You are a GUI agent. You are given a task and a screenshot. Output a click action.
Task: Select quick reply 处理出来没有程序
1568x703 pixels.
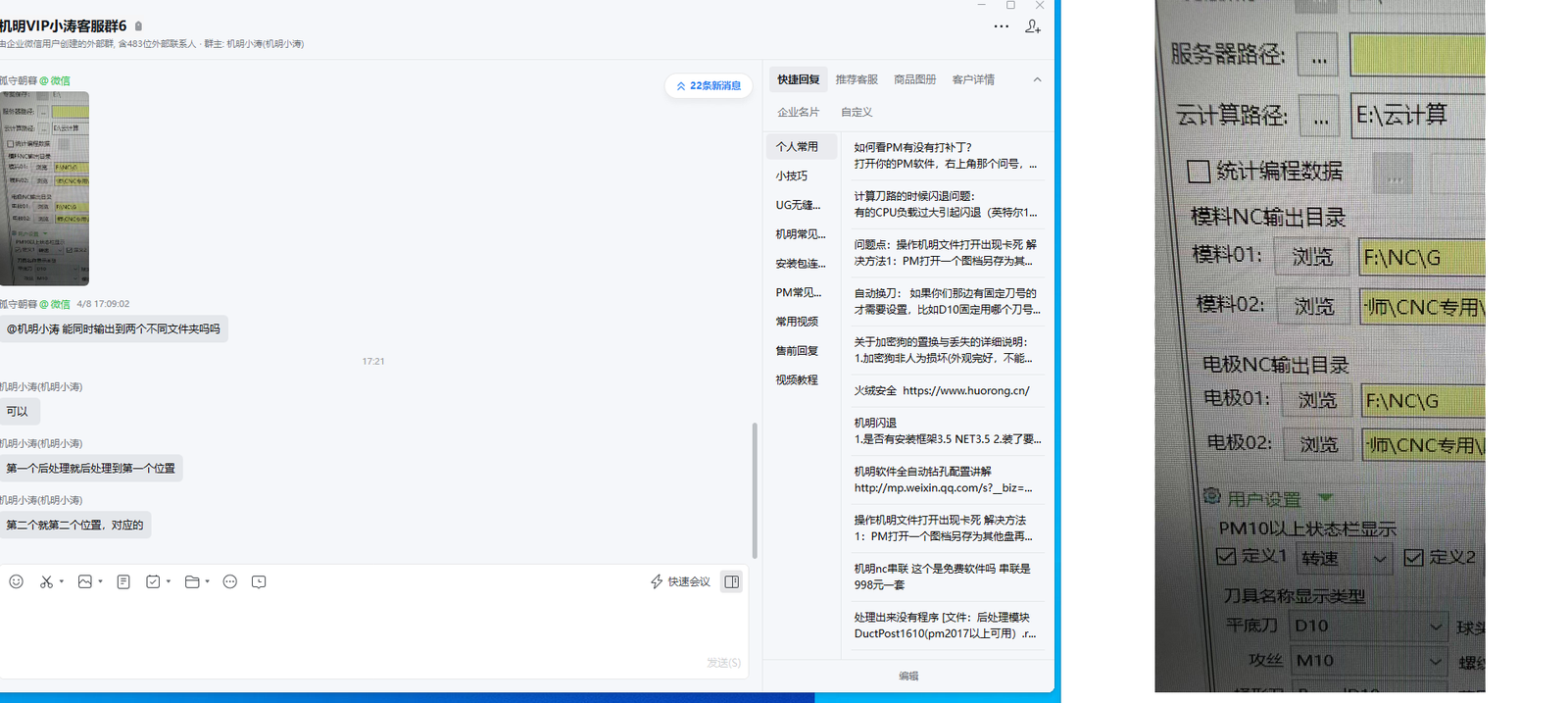(945, 626)
